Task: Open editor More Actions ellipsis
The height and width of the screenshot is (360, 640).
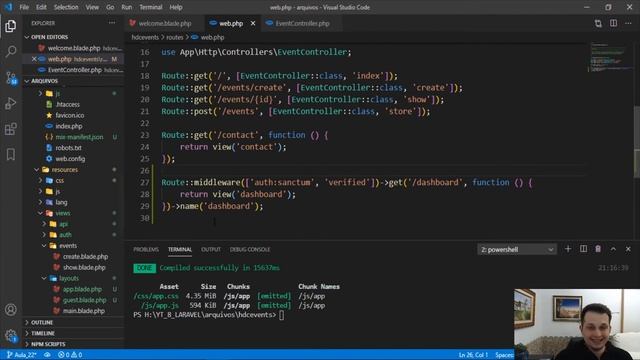Action: point(628,23)
